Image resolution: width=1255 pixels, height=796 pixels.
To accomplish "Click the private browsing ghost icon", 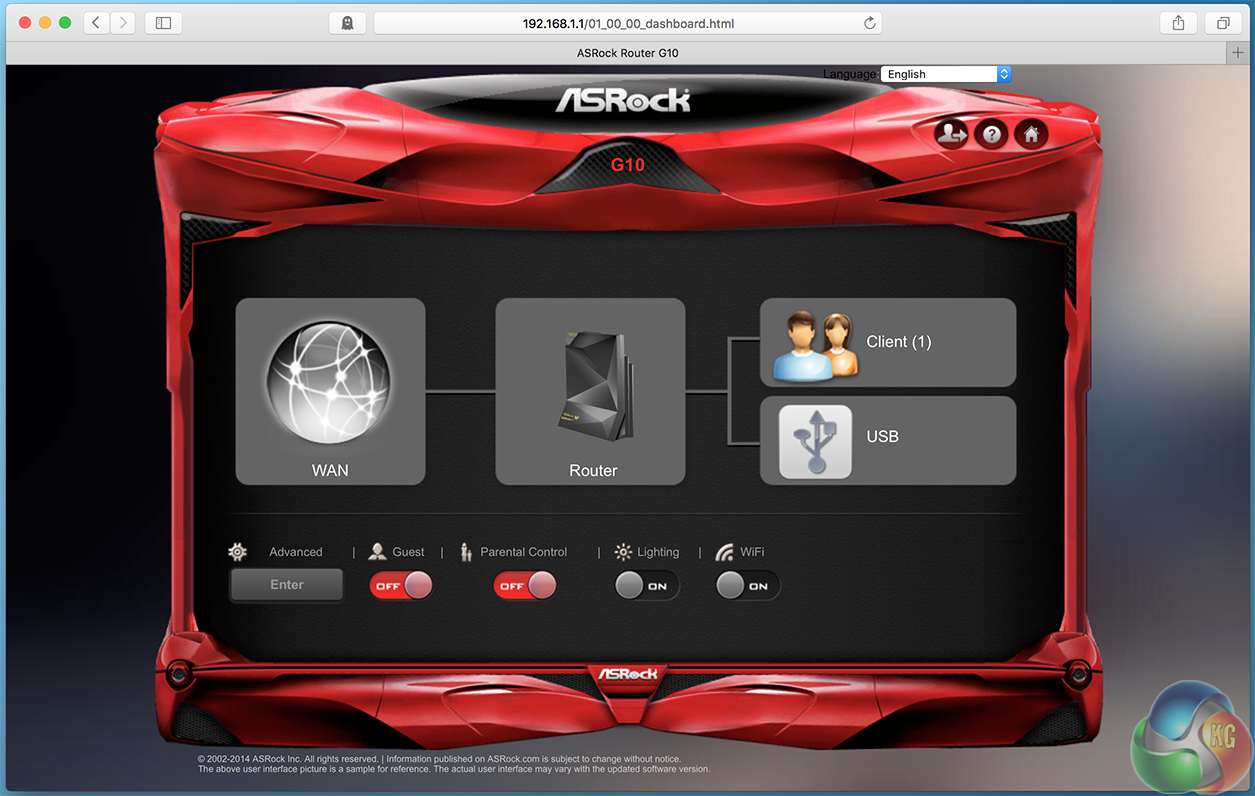I will [x=347, y=22].
